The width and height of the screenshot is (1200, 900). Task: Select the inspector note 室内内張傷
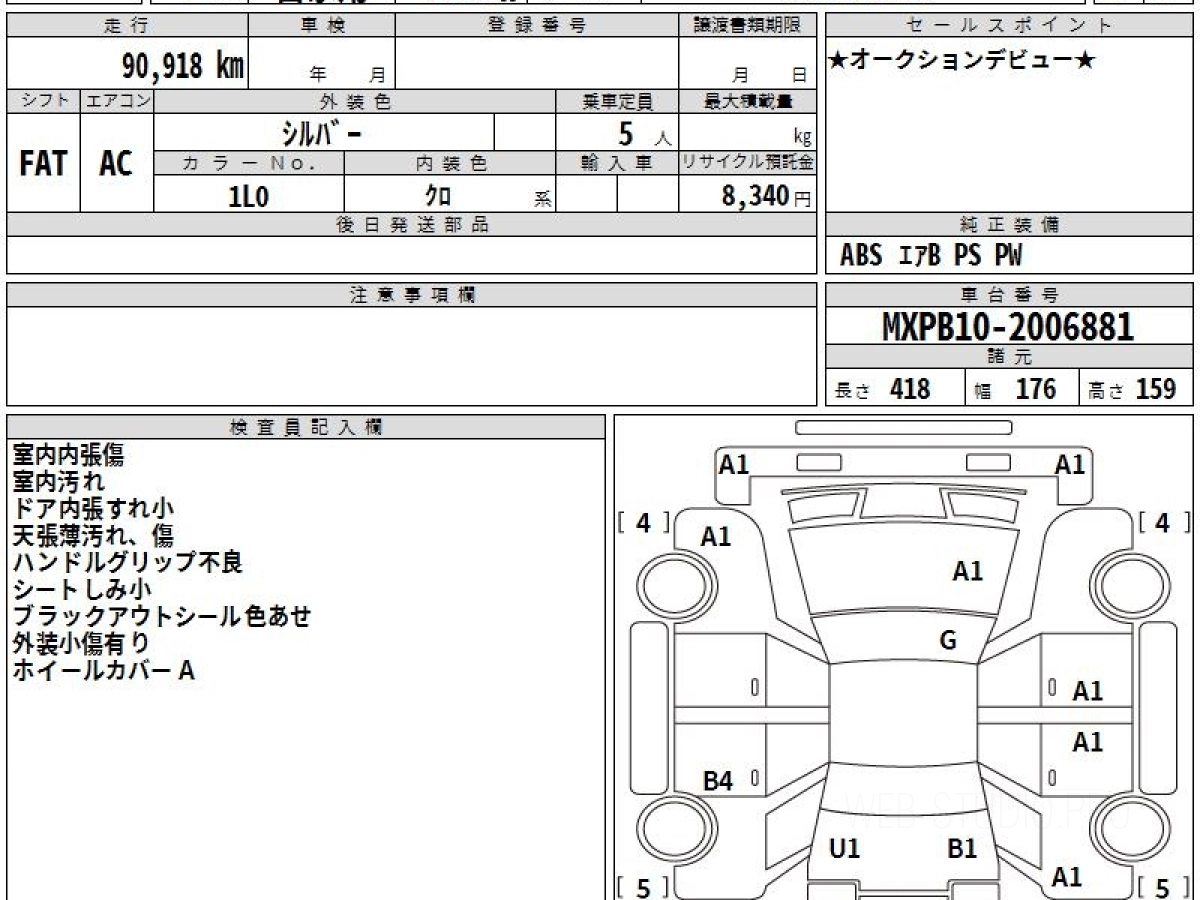click(68, 455)
